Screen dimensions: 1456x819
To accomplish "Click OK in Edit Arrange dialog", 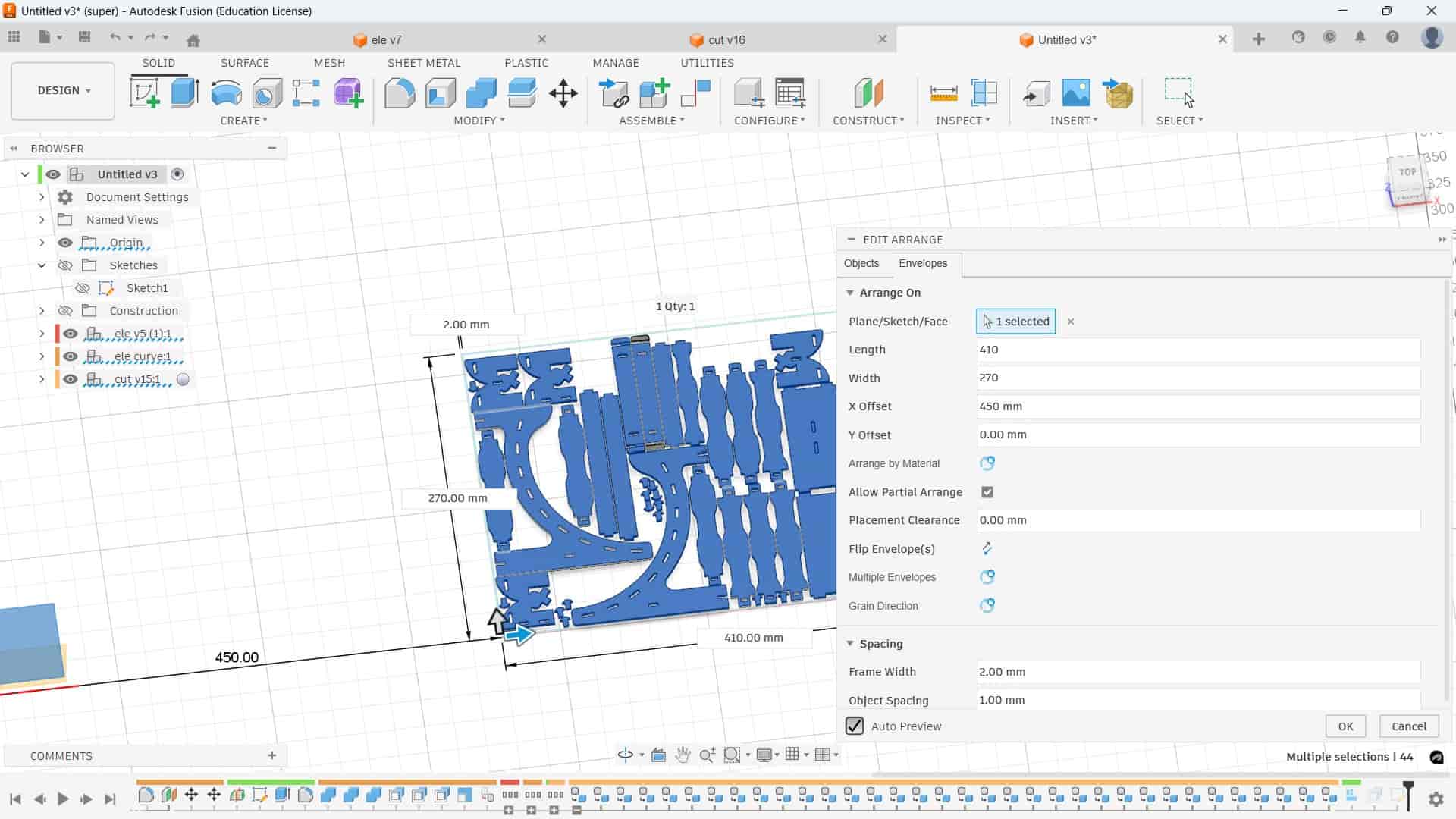I will click(1345, 726).
